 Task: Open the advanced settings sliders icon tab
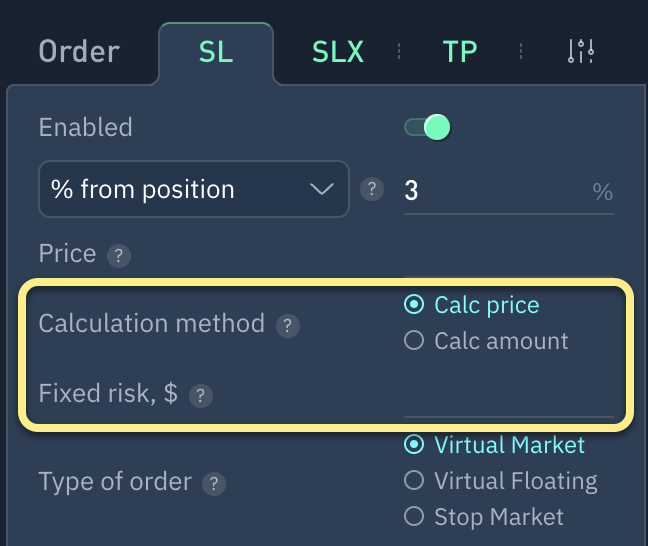point(581,51)
